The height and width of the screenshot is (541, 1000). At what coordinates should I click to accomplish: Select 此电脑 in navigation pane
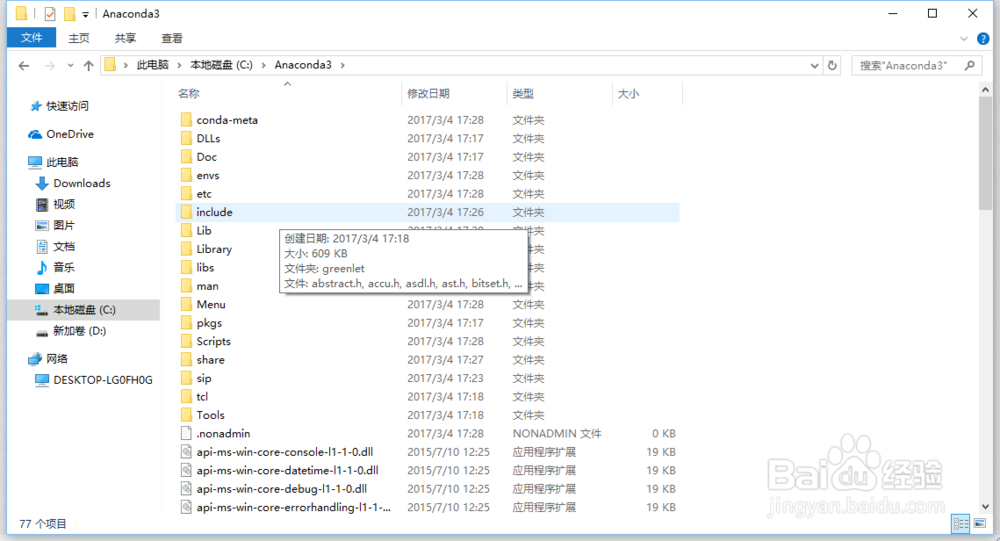coord(54,162)
